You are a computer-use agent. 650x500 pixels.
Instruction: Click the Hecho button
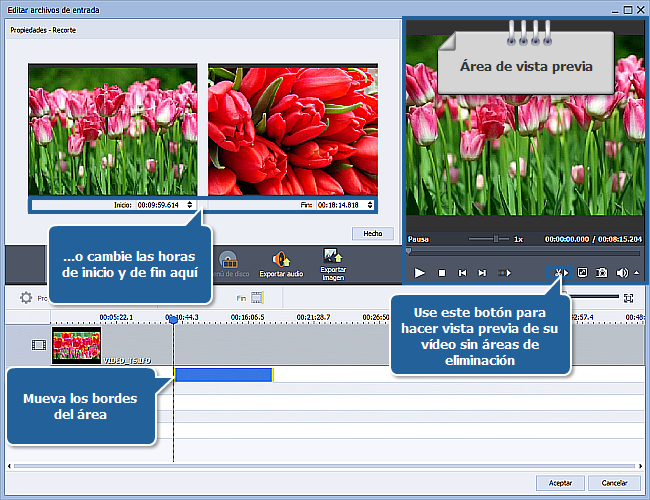pos(372,233)
